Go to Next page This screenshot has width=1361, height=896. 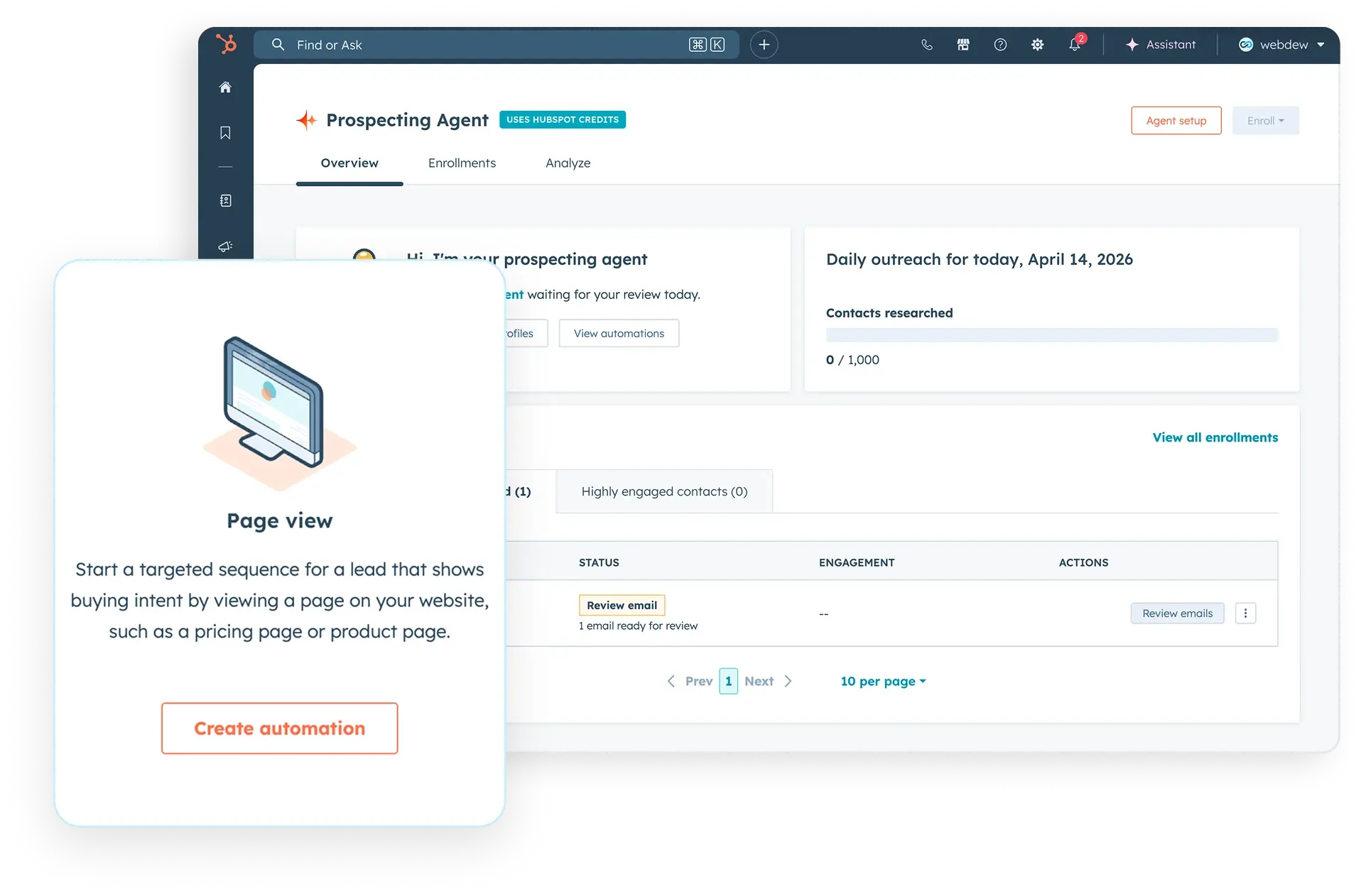click(x=768, y=682)
